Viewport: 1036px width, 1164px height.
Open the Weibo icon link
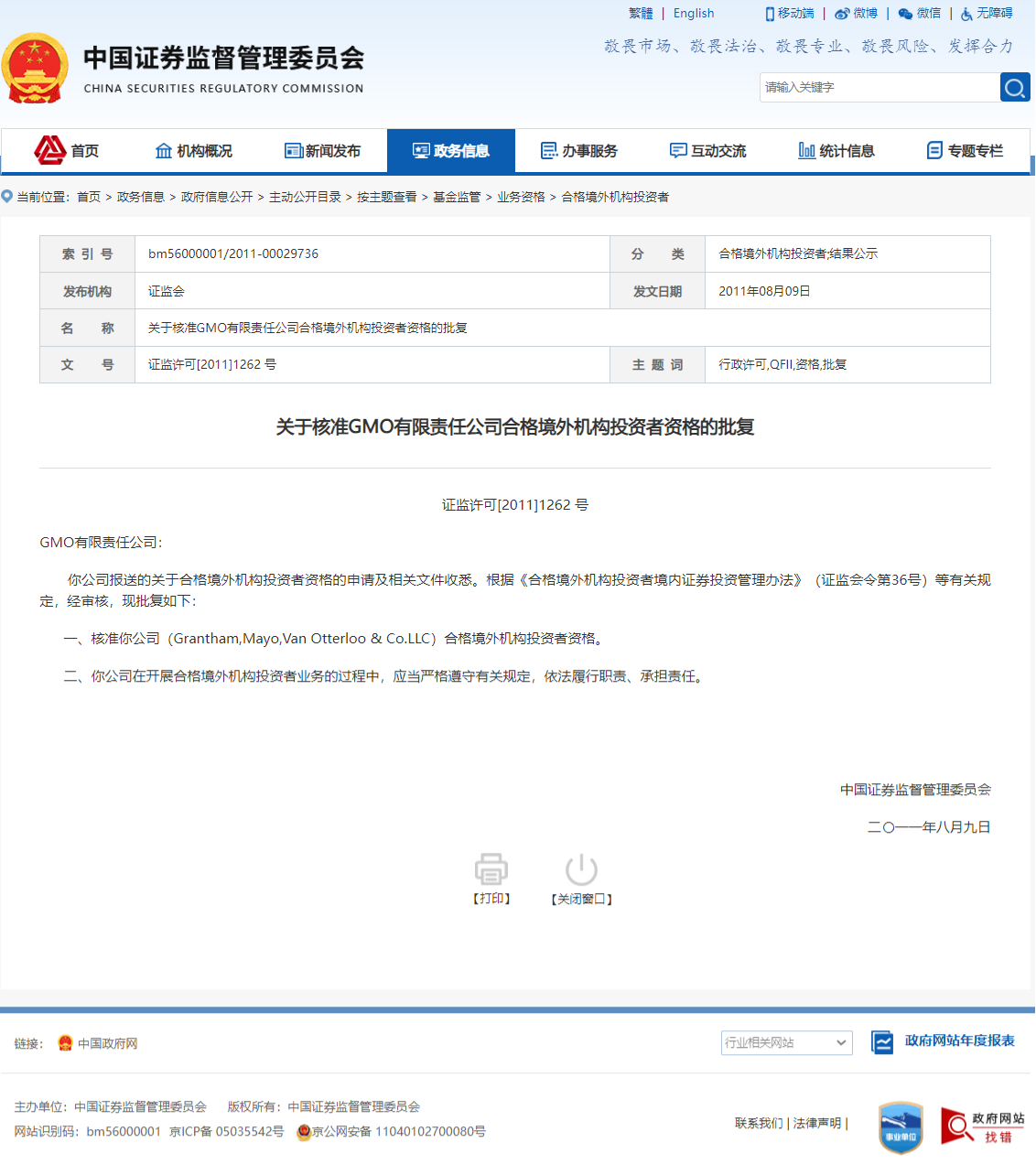coord(842,14)
